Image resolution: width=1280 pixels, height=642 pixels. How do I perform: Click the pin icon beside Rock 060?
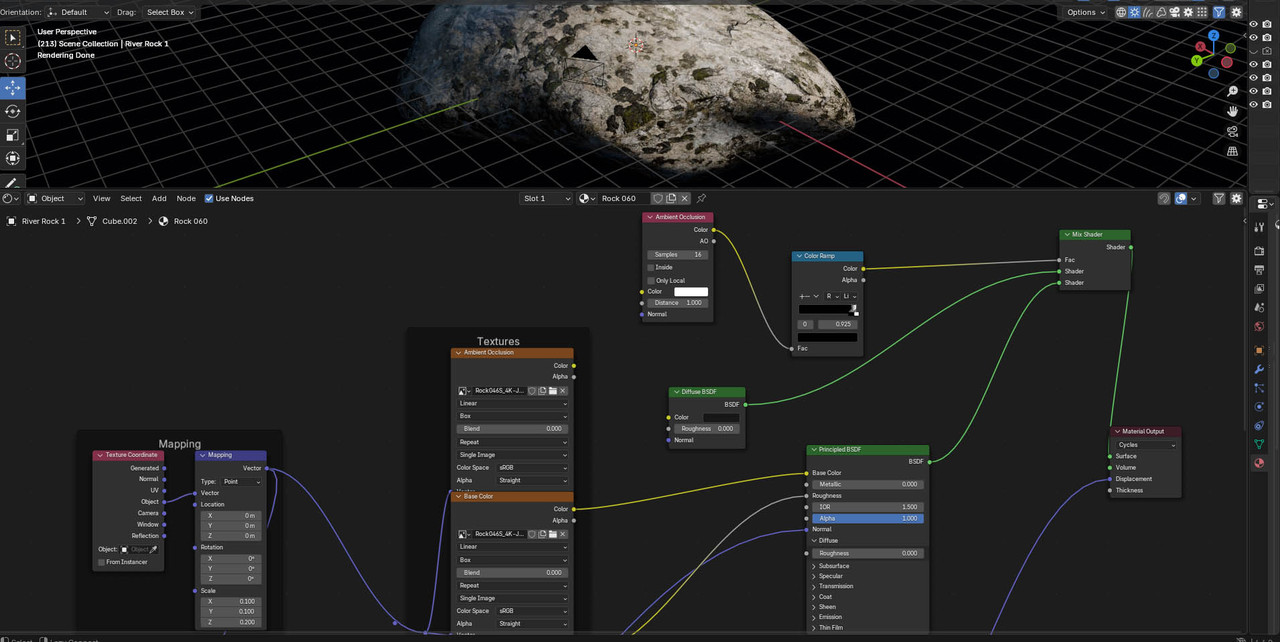coord(701,198)
